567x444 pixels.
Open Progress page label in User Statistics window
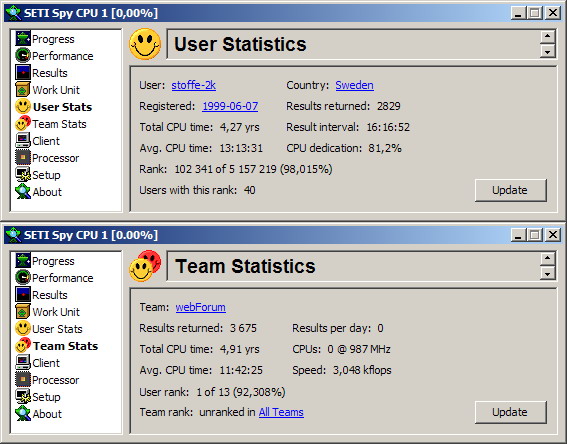tap(53, 39)
